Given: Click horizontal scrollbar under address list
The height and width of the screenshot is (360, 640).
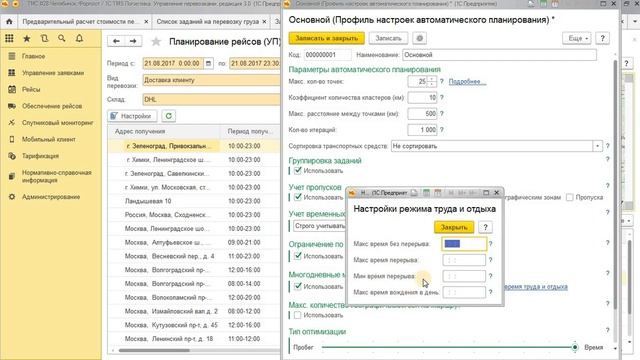Looking at the screenshot, I should pos(154,350).
